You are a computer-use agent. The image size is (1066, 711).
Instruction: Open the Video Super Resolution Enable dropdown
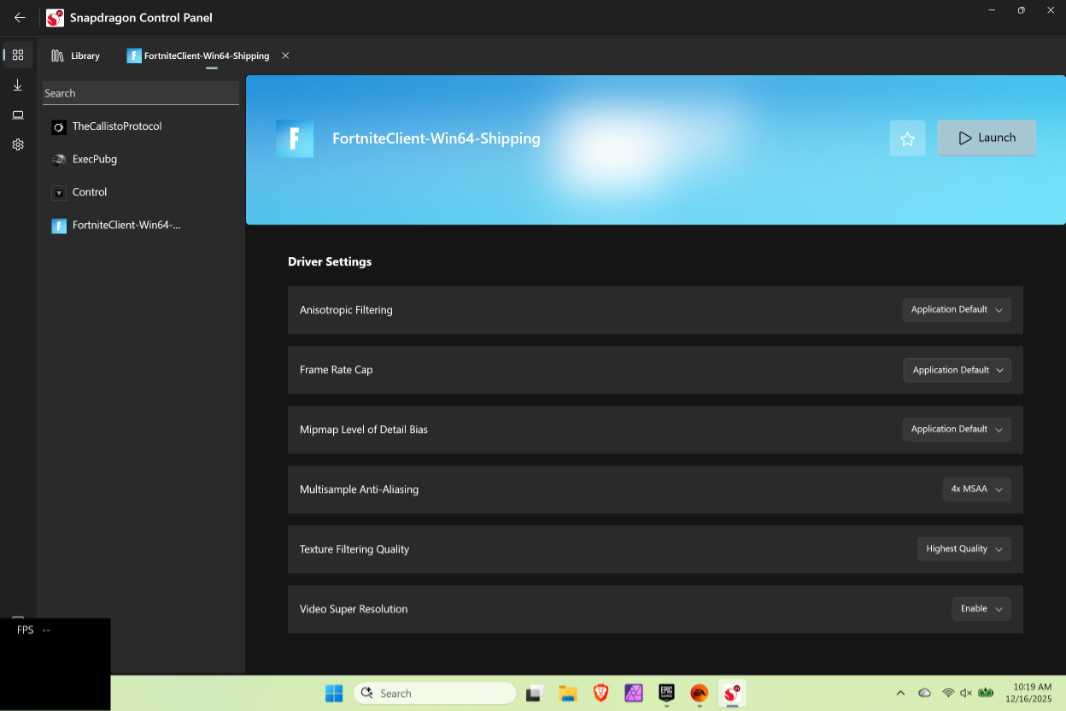981,609
